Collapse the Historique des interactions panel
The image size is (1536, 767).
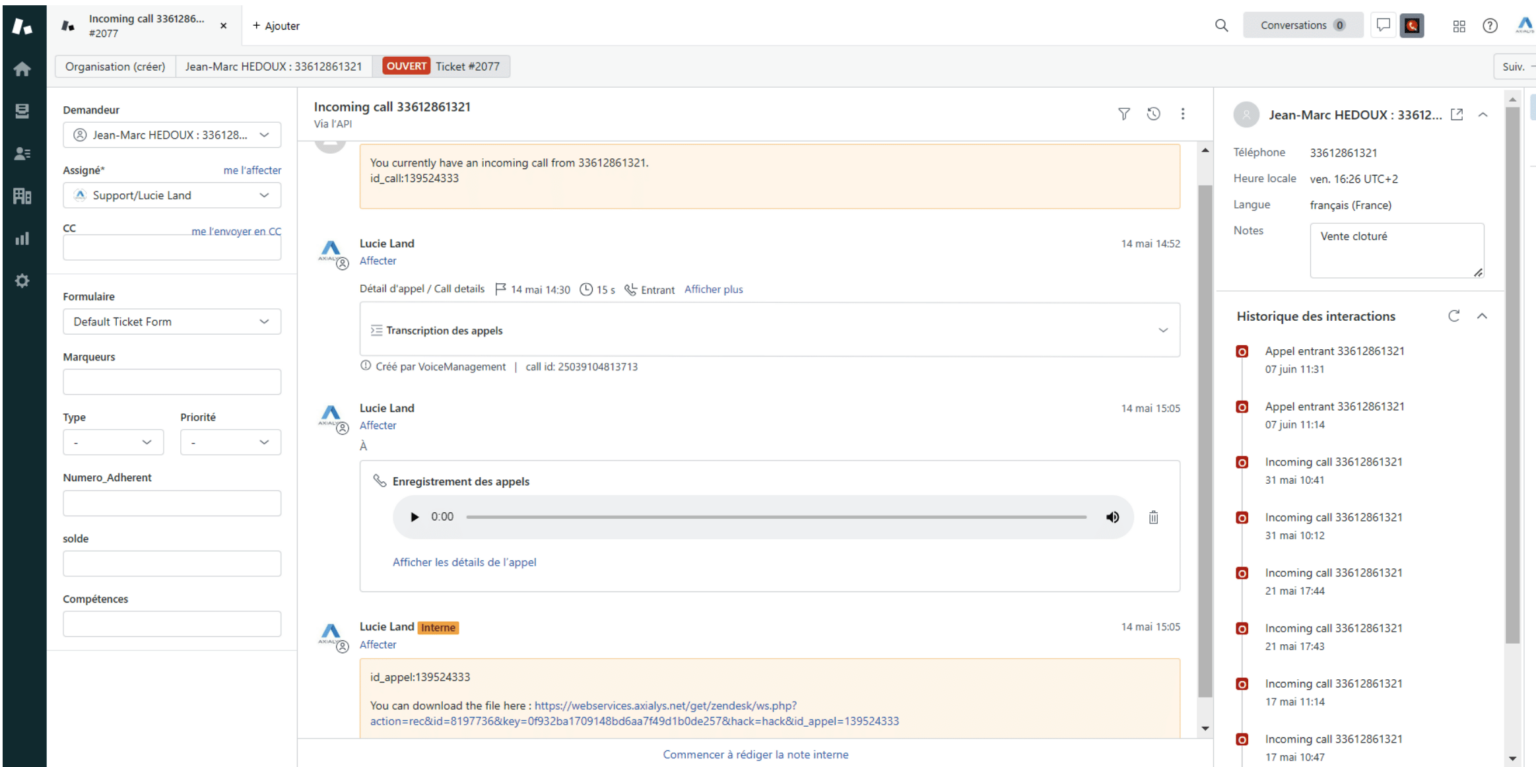tap(1482, 316)
